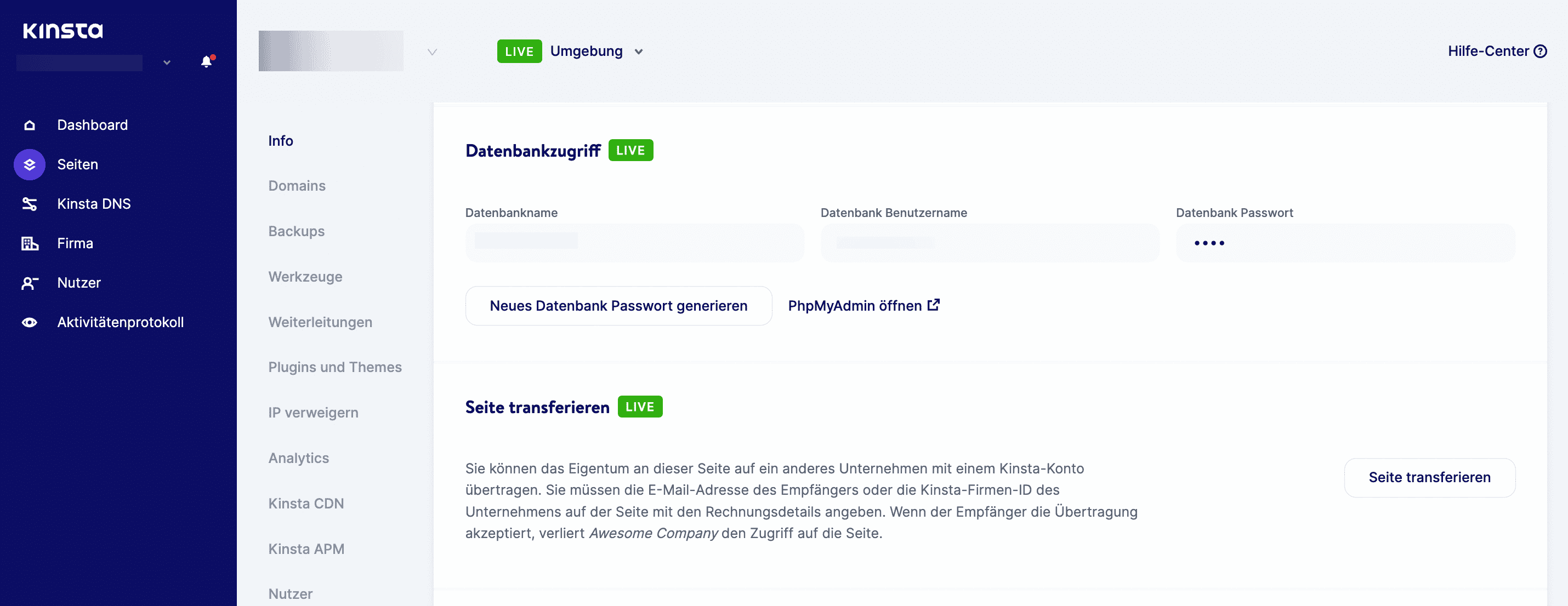Click the Seite transferieren button

tap(1429, 478)
